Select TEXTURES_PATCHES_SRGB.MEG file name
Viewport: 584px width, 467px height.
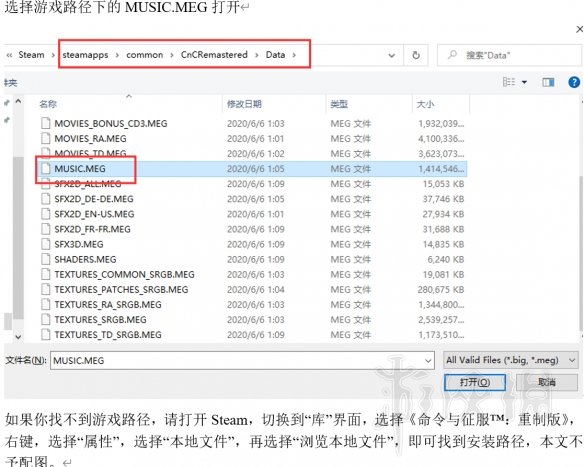tap(121, 289)
